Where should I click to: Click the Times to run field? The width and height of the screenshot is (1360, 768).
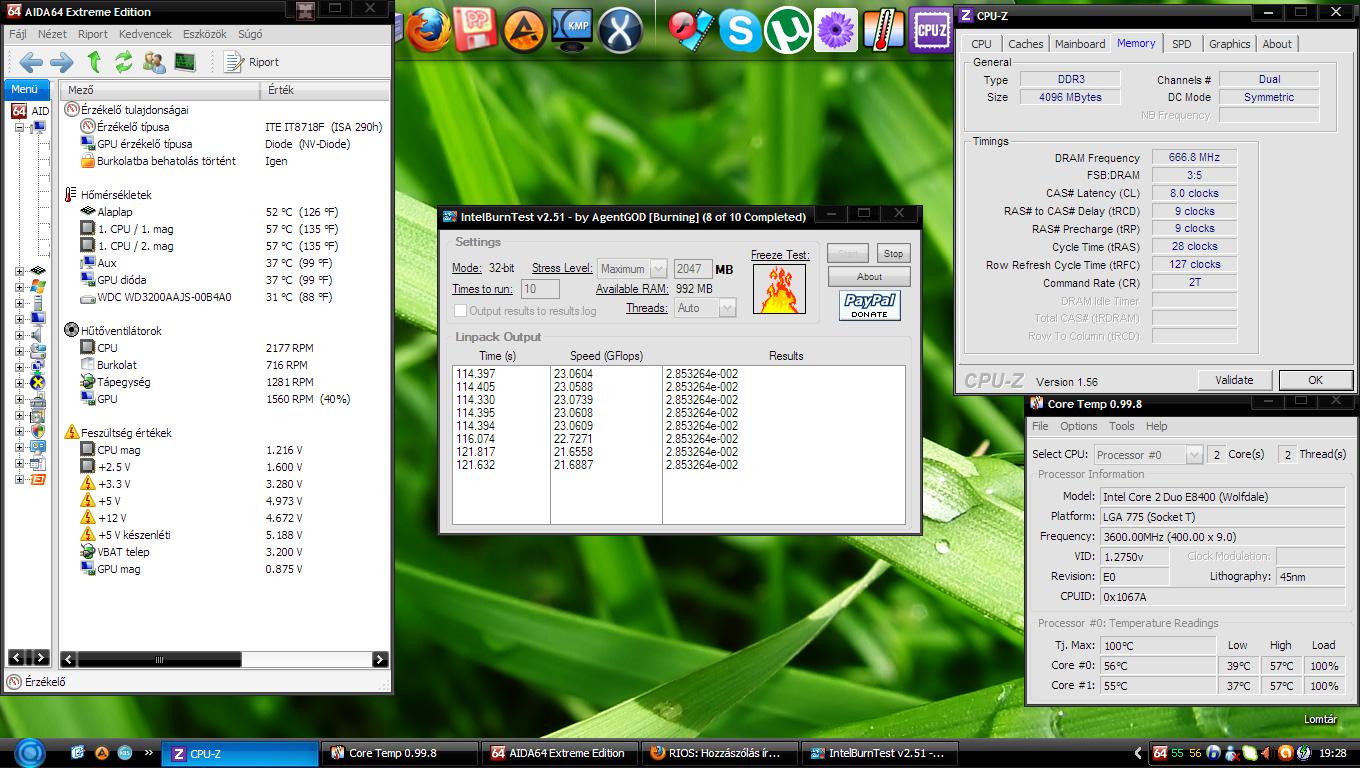541,289
